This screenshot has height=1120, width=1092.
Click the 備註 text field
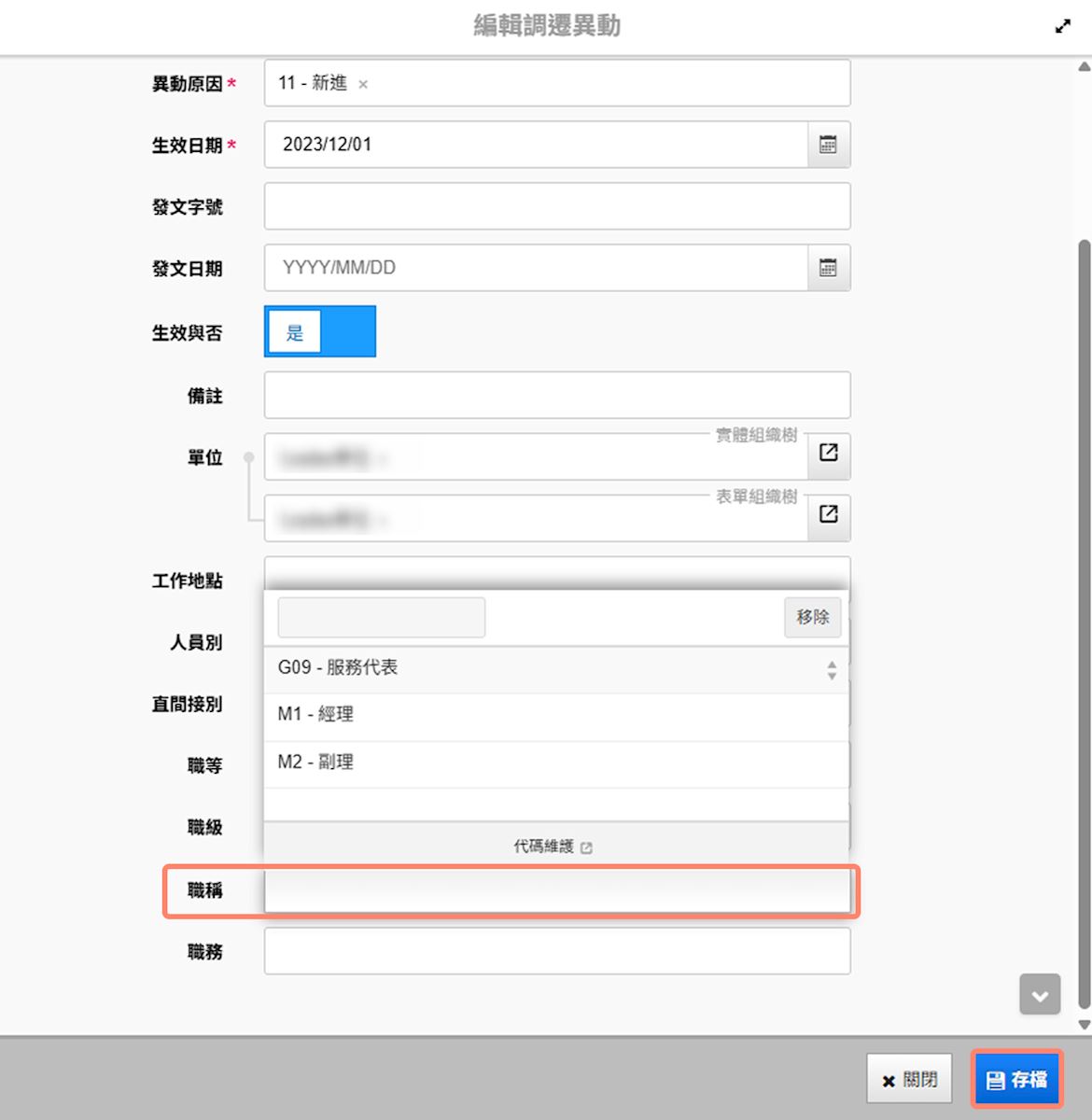556,395
